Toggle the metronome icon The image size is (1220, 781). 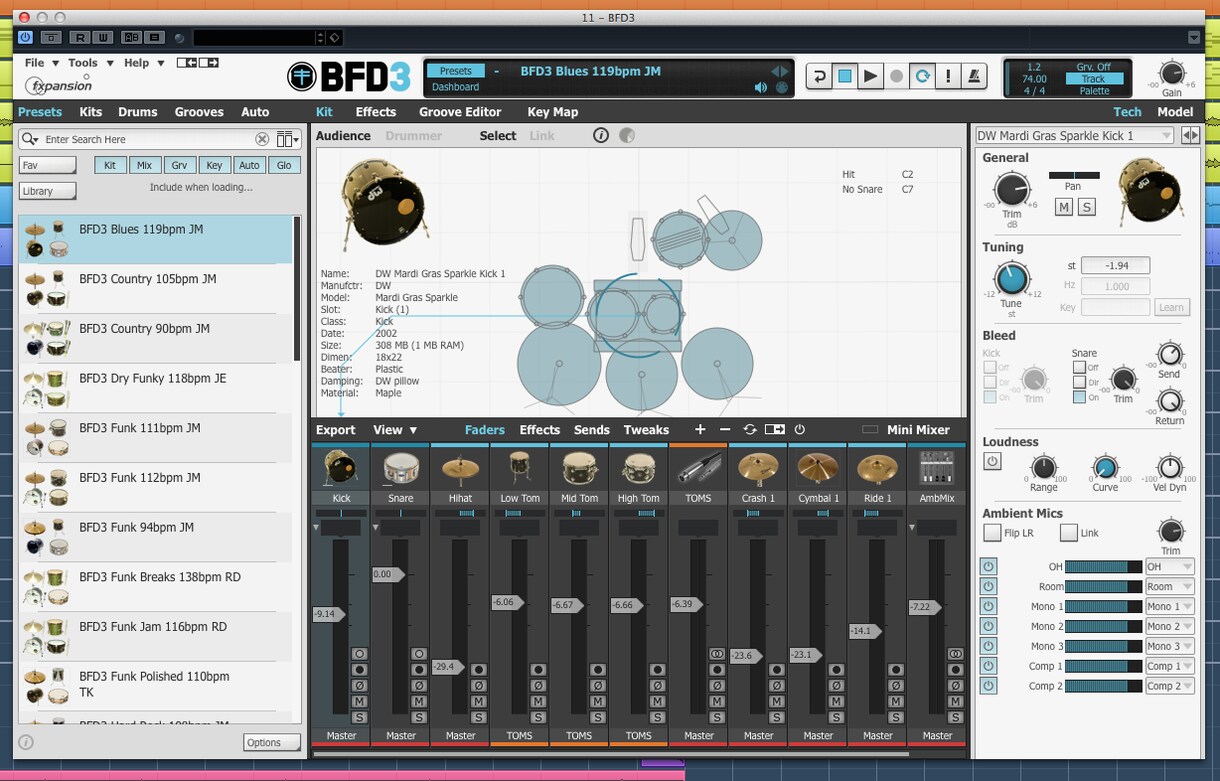[x=974, y=76]
